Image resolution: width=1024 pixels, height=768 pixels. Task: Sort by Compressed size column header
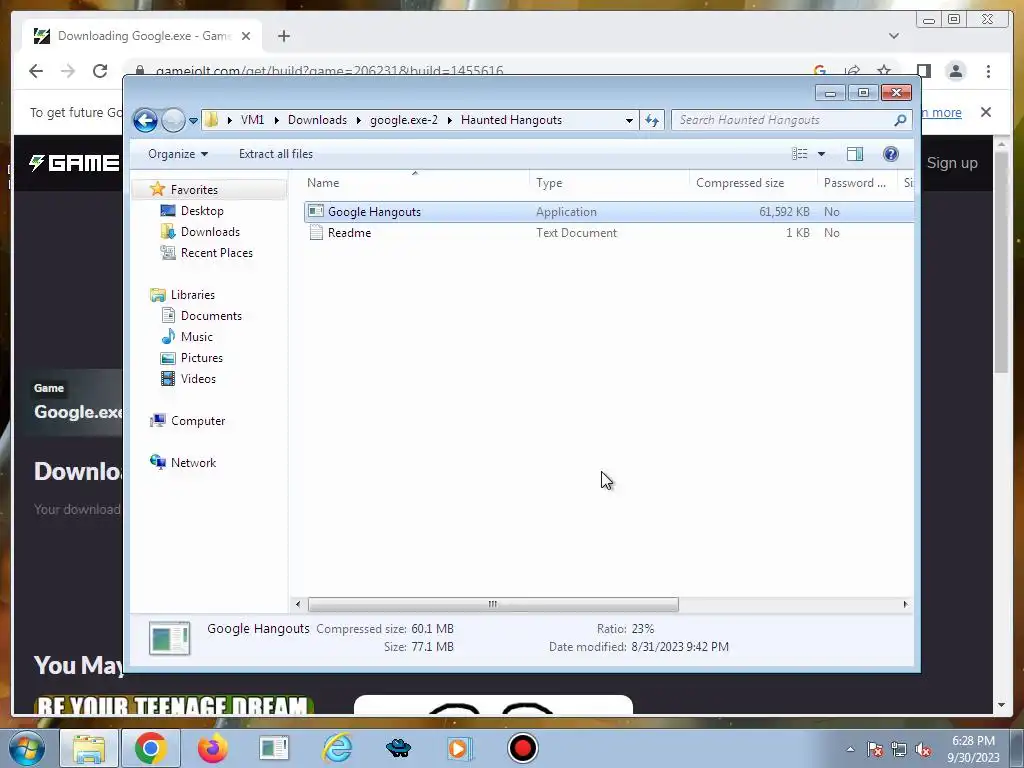tap(753, 183)
